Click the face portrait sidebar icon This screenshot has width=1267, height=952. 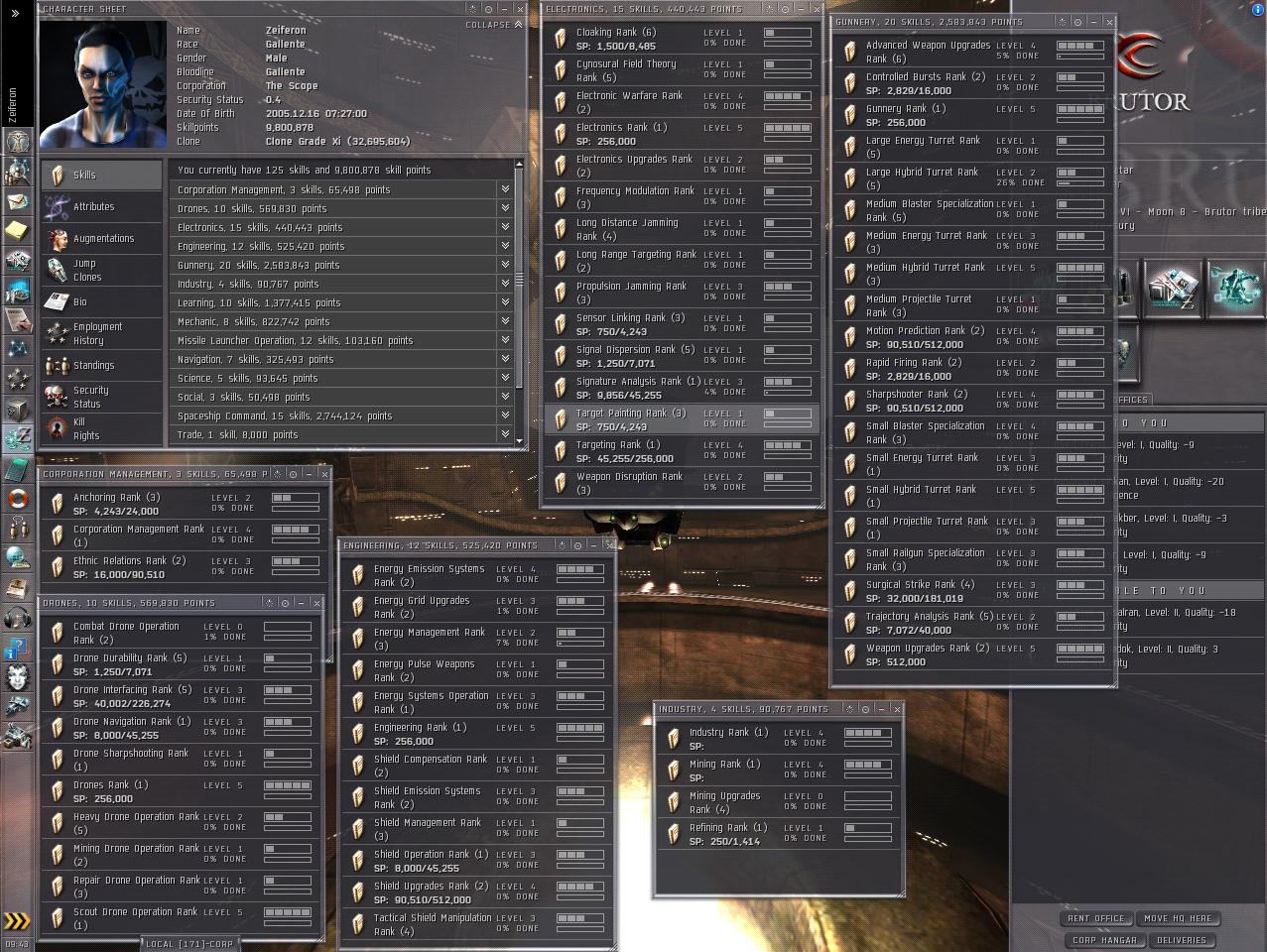pos(17,678)
